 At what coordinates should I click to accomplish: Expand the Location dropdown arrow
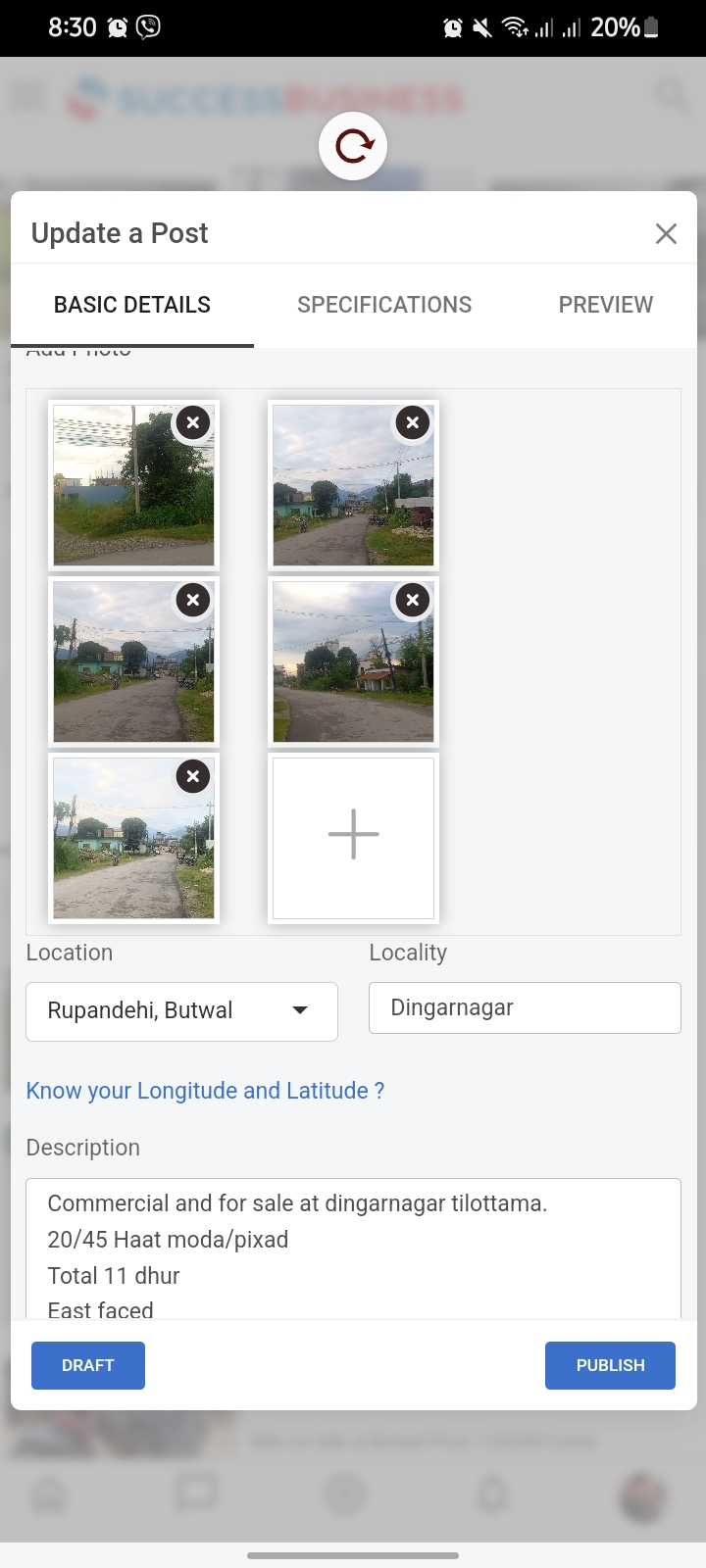[x=300, y=1010]
